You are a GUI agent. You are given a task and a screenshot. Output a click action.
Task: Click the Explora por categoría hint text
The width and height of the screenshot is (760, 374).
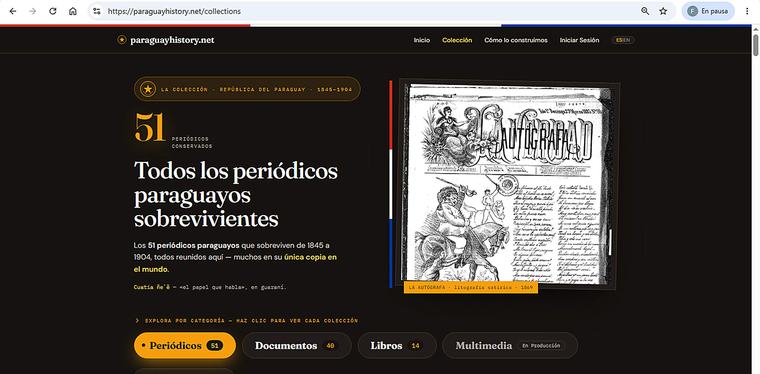247,321
